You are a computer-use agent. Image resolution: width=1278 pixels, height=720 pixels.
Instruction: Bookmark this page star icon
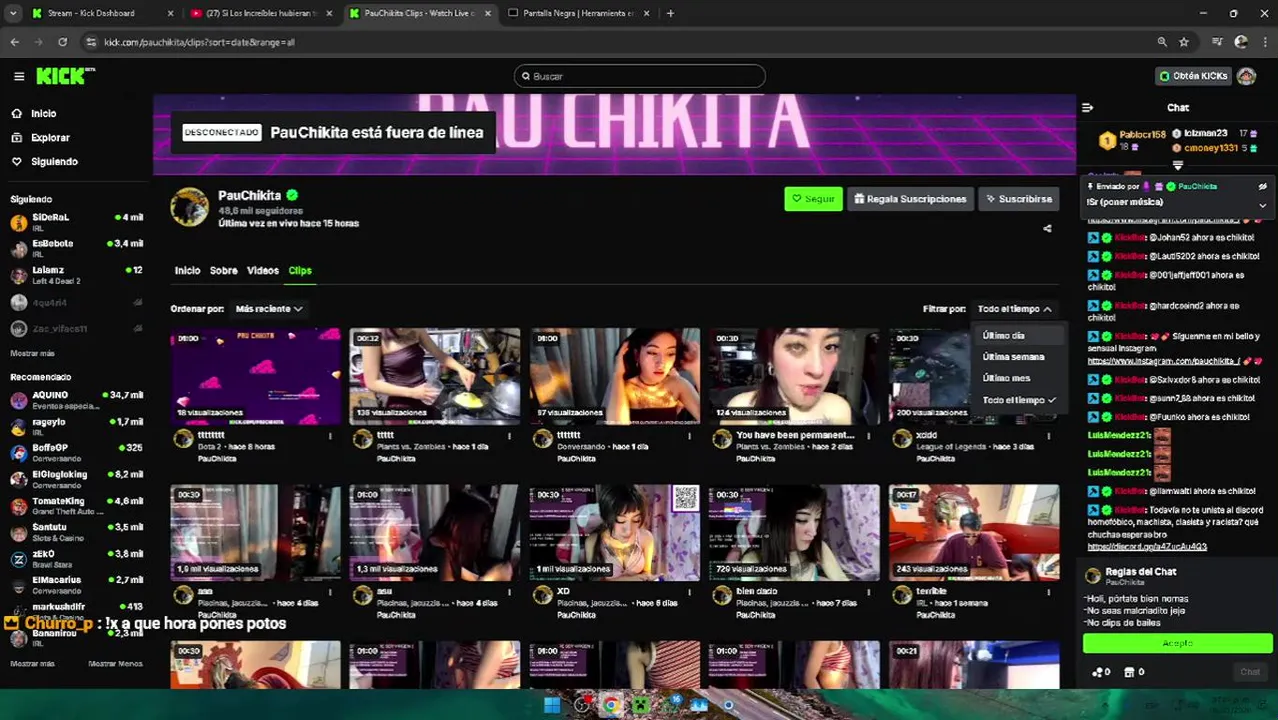[1184, 42]
